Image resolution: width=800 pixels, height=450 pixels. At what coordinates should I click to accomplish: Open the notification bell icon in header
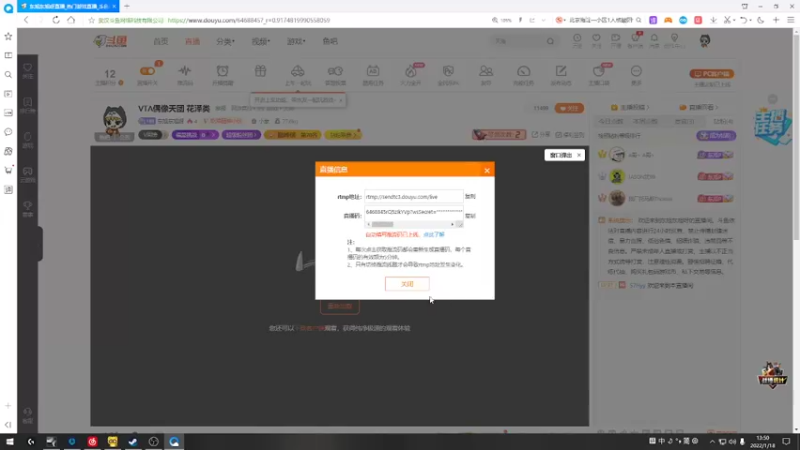(x=654, y=38)
